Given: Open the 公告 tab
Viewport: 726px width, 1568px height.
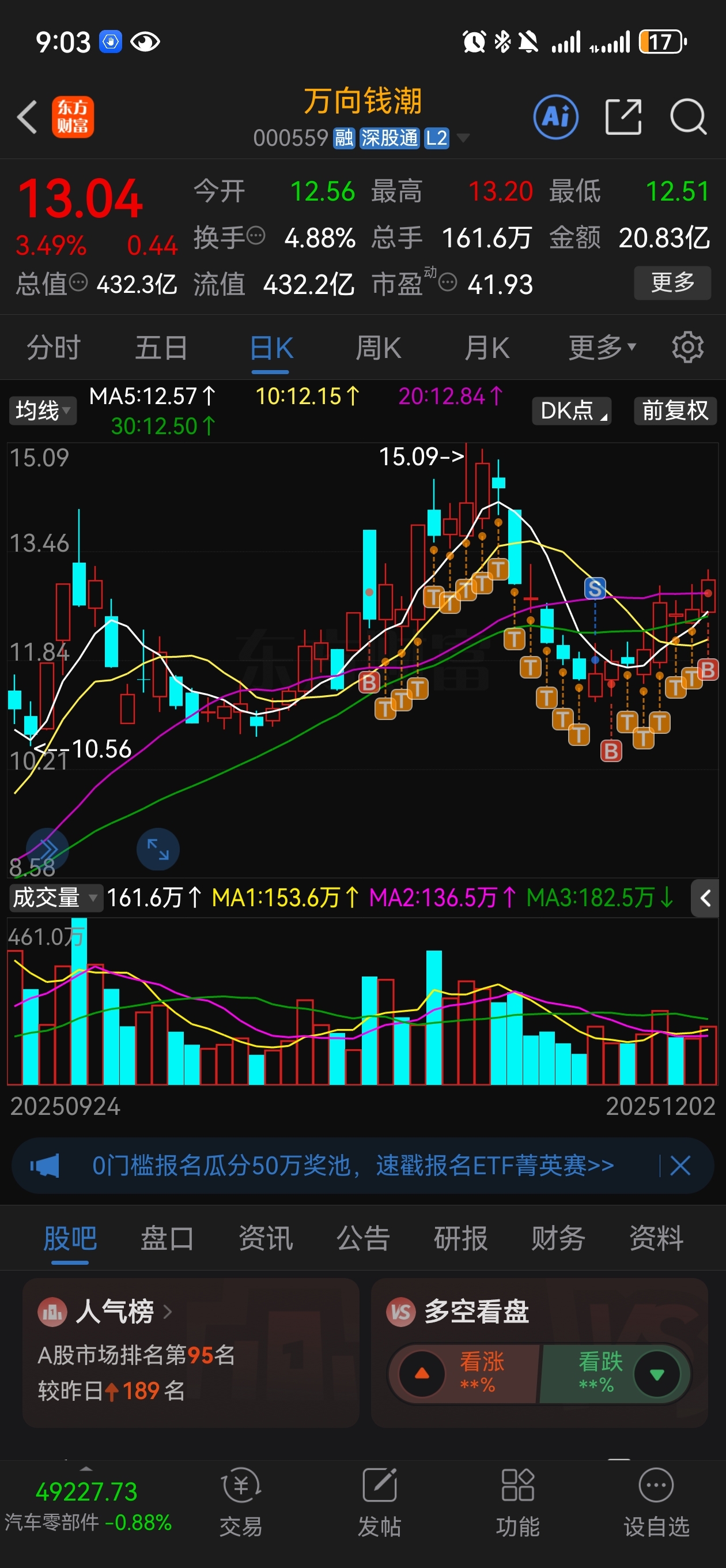Looking at the screenshot, I should click(364, 1238).
